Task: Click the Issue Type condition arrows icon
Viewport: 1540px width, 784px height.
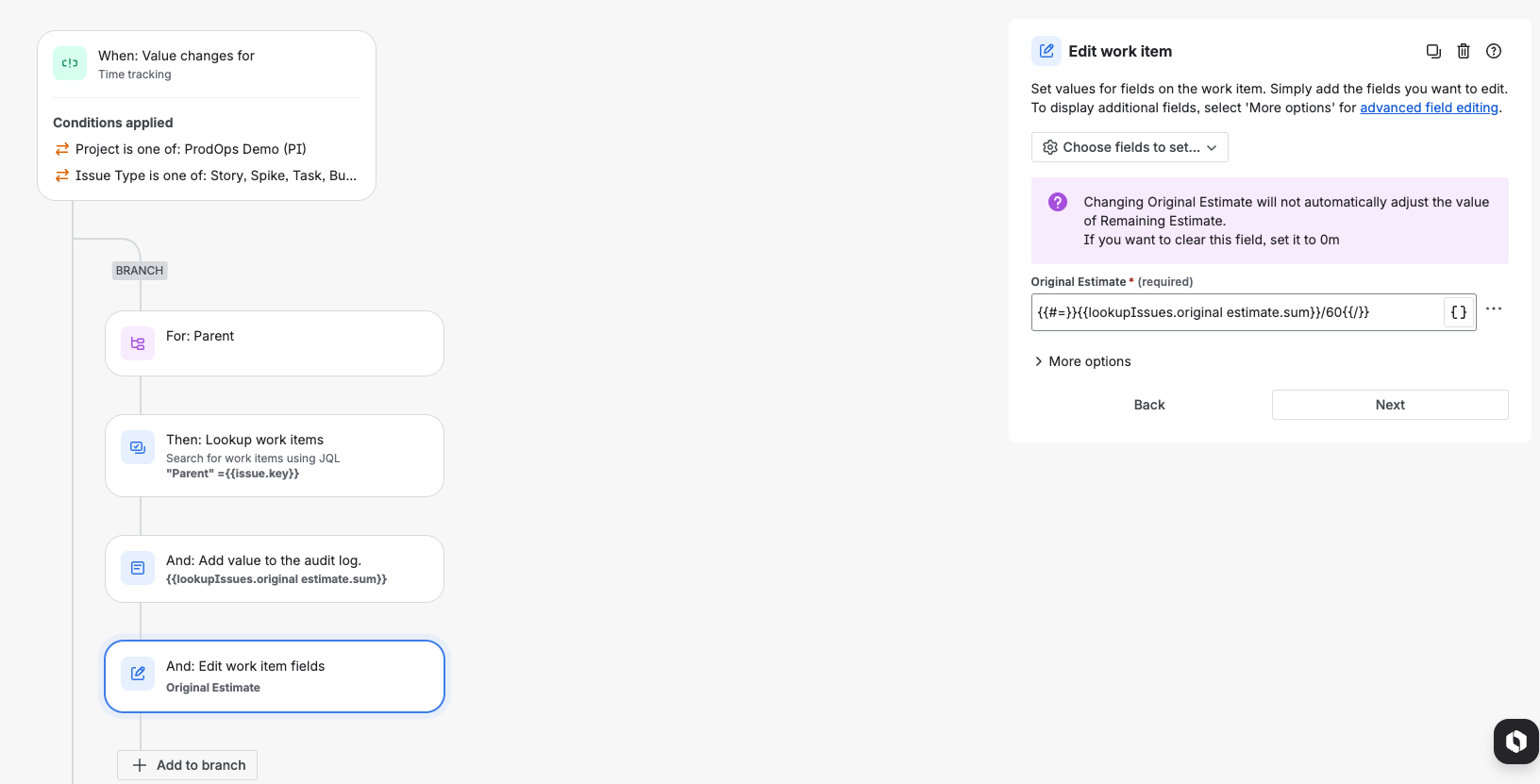Action: [62, 175]
